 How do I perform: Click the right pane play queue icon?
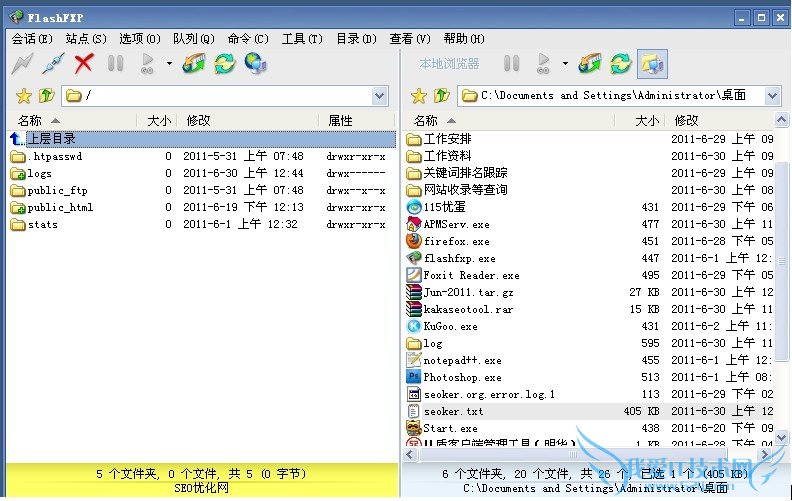[x=543, y=64]
